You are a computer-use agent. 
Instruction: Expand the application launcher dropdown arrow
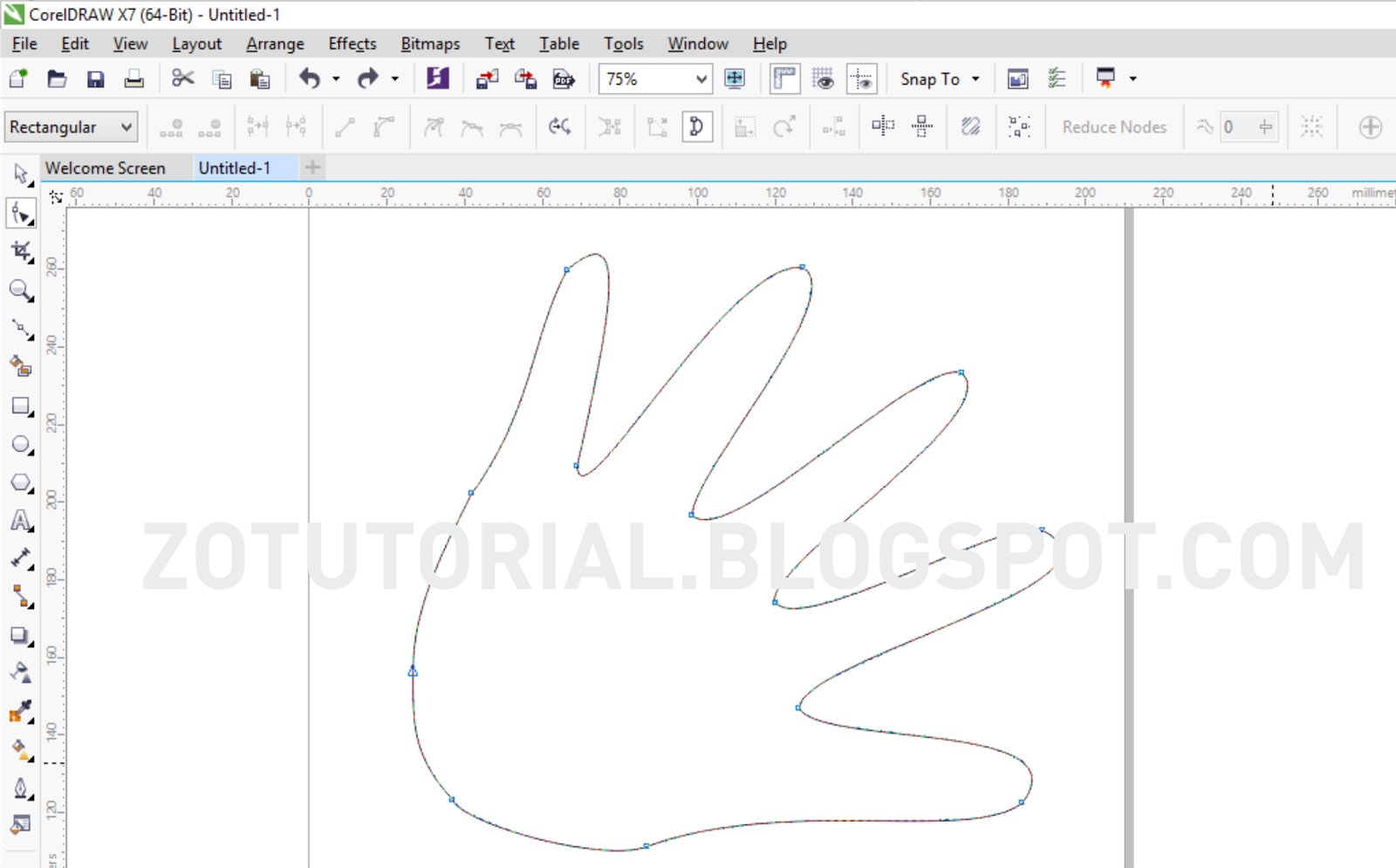click(1133, 79)
